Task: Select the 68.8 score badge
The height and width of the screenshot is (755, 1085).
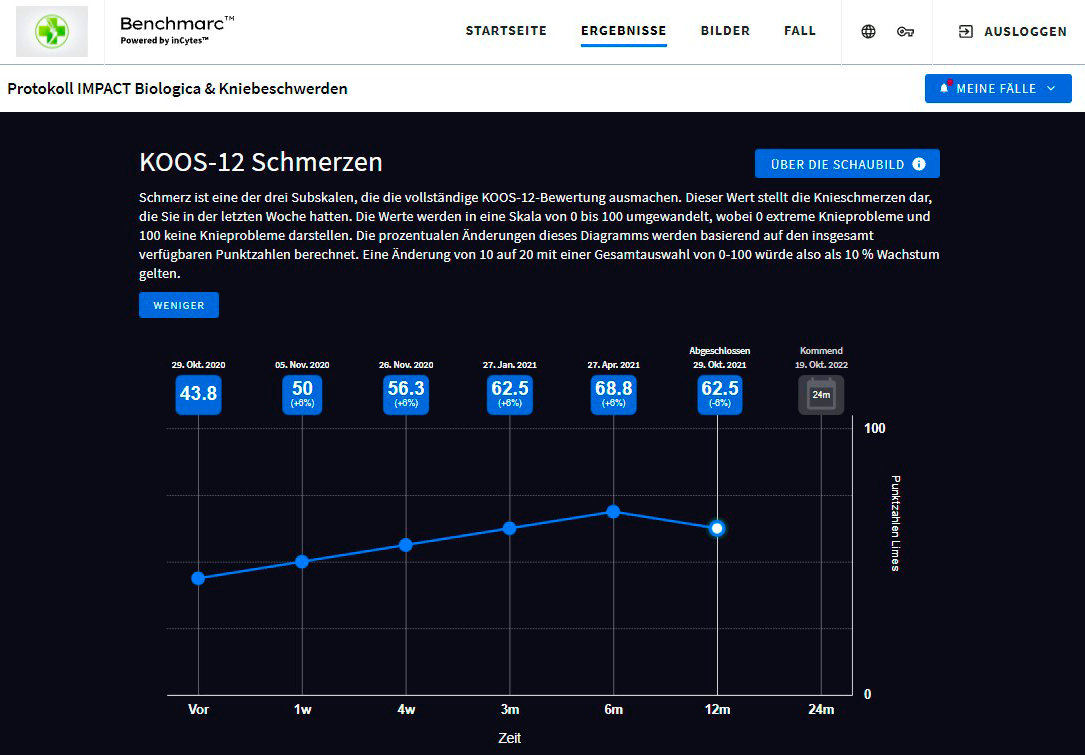Action: click(614, 395)
